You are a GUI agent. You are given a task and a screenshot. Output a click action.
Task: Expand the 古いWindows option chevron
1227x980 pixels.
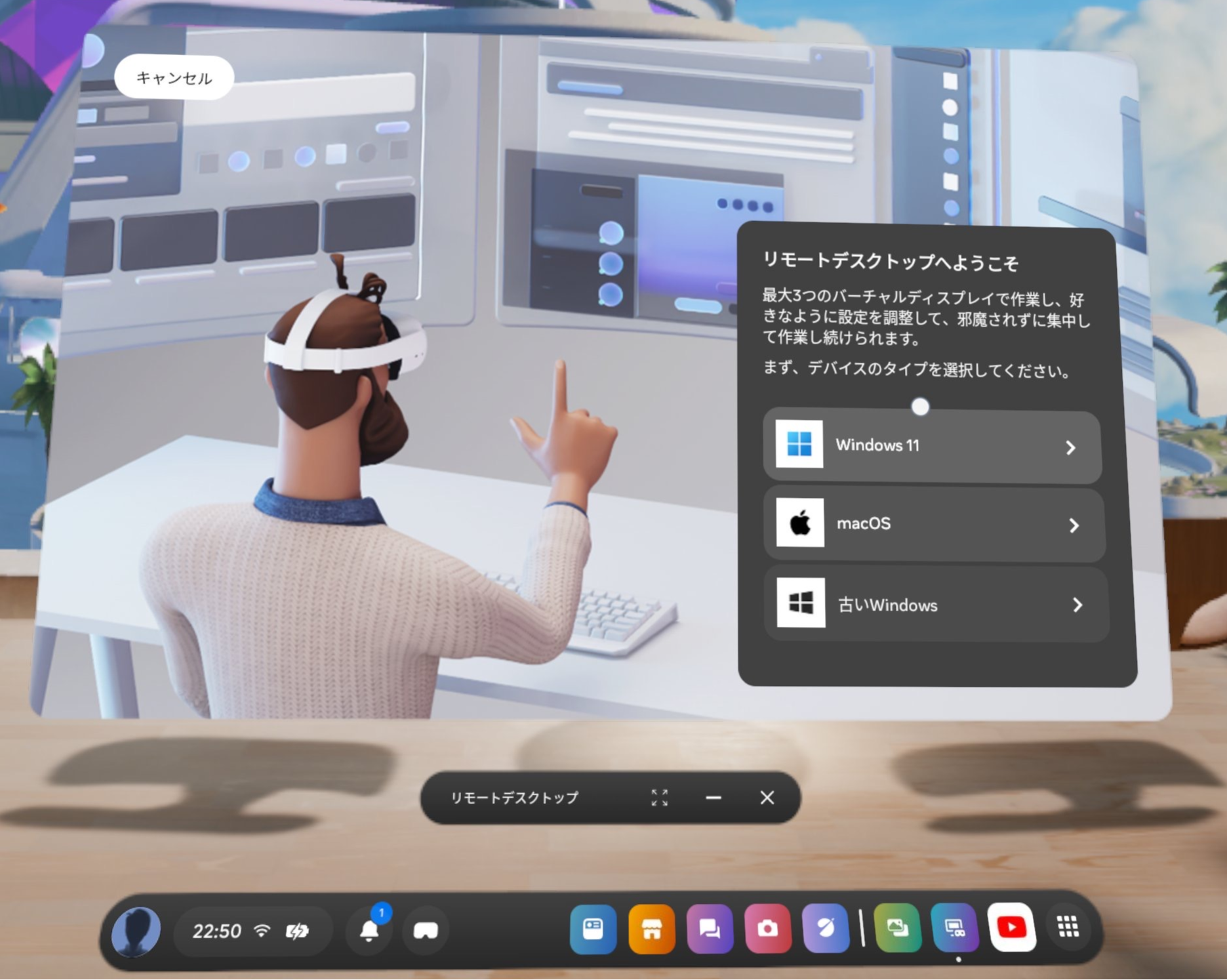(1077, 605)
